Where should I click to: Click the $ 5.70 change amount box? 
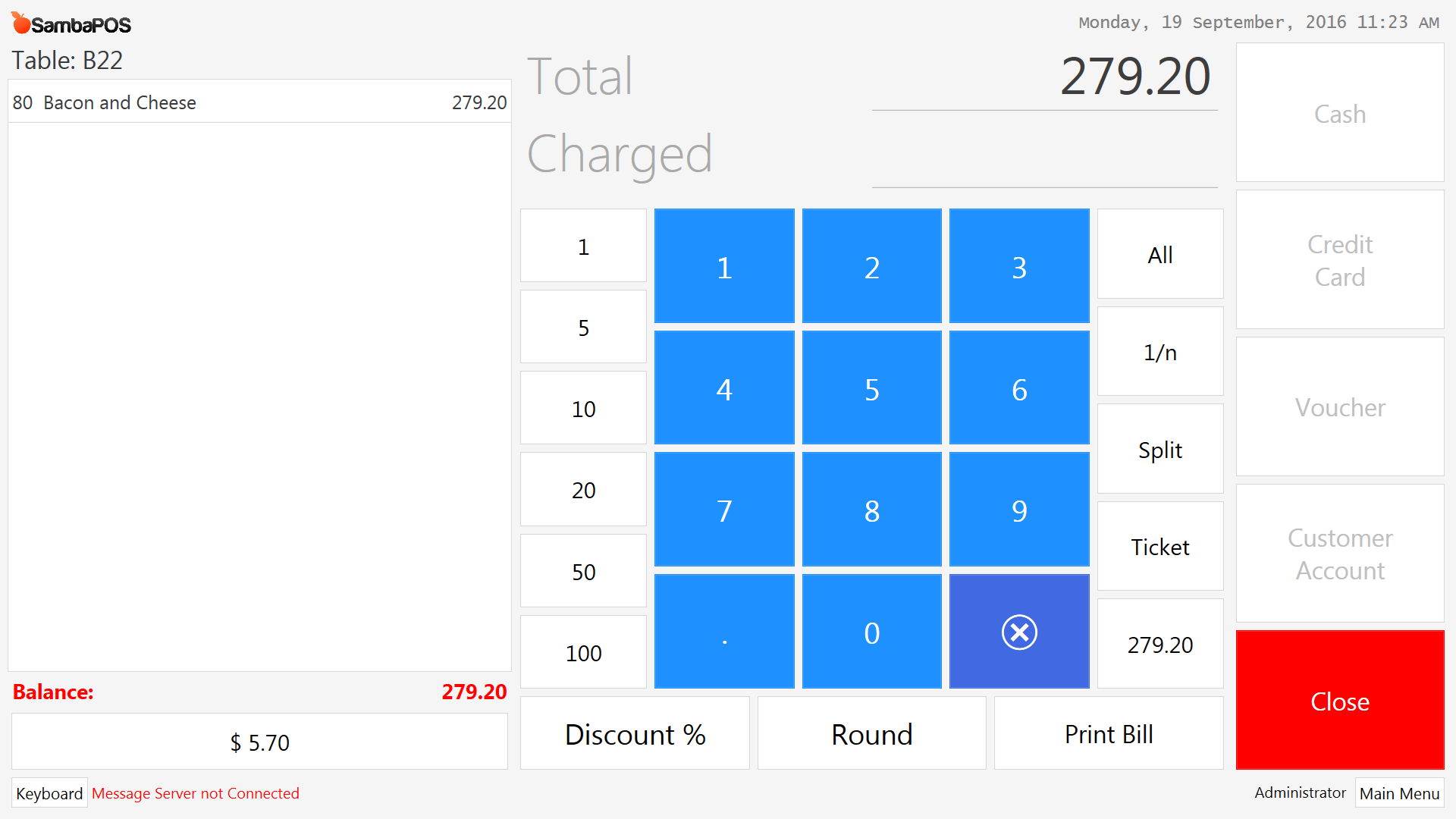259,742
